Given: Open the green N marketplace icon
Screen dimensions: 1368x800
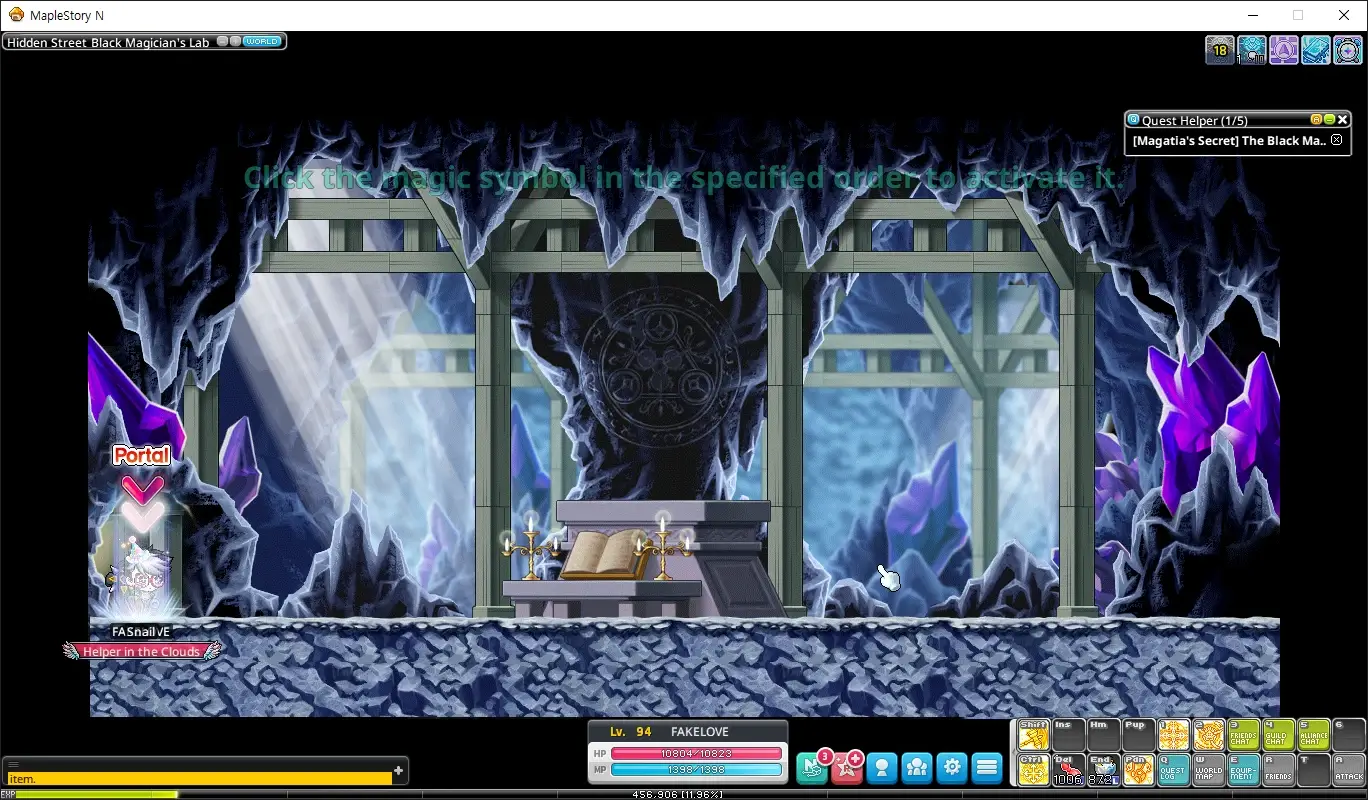Looking at the screenshot, I should [x=812, y=768].
